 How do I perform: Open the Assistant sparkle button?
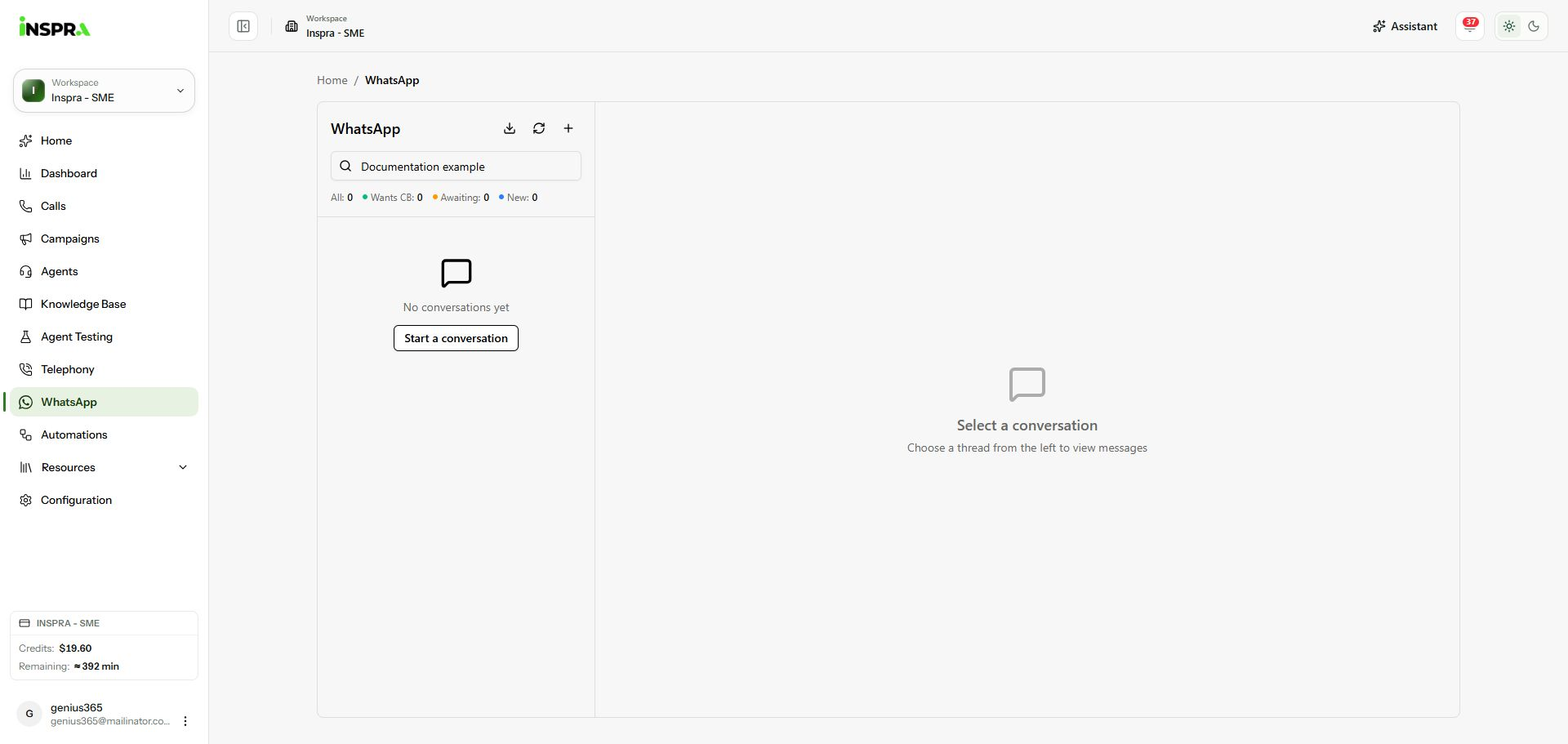(x=1405, y=26)
